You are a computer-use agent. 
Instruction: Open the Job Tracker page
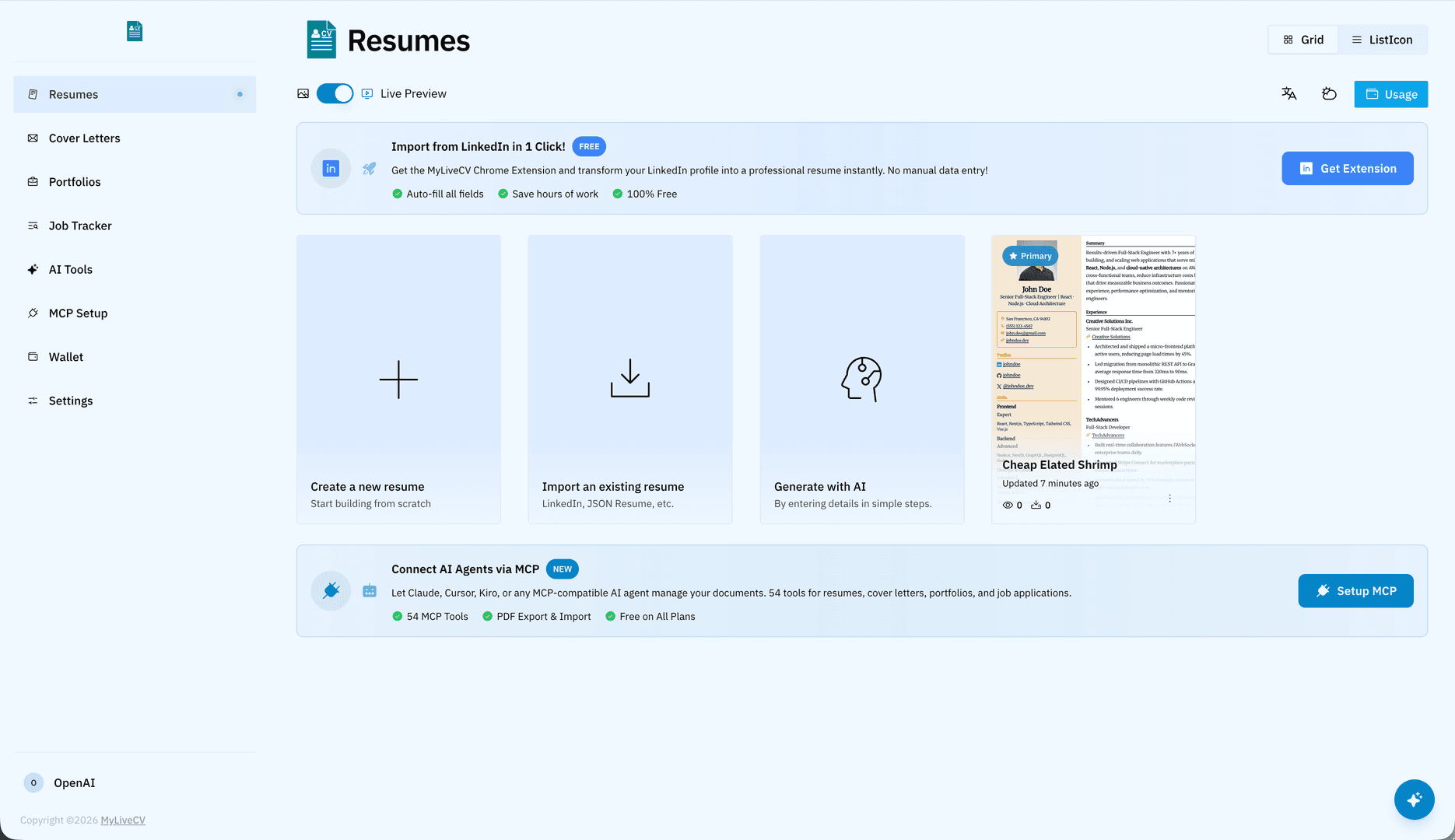pos(135,226)
